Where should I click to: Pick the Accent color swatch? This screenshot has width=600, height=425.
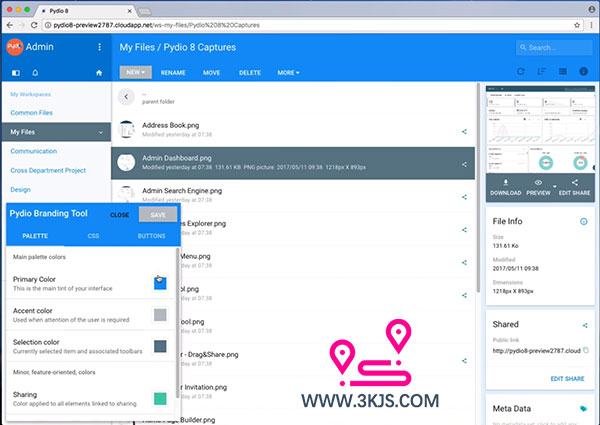coord(160,315)
